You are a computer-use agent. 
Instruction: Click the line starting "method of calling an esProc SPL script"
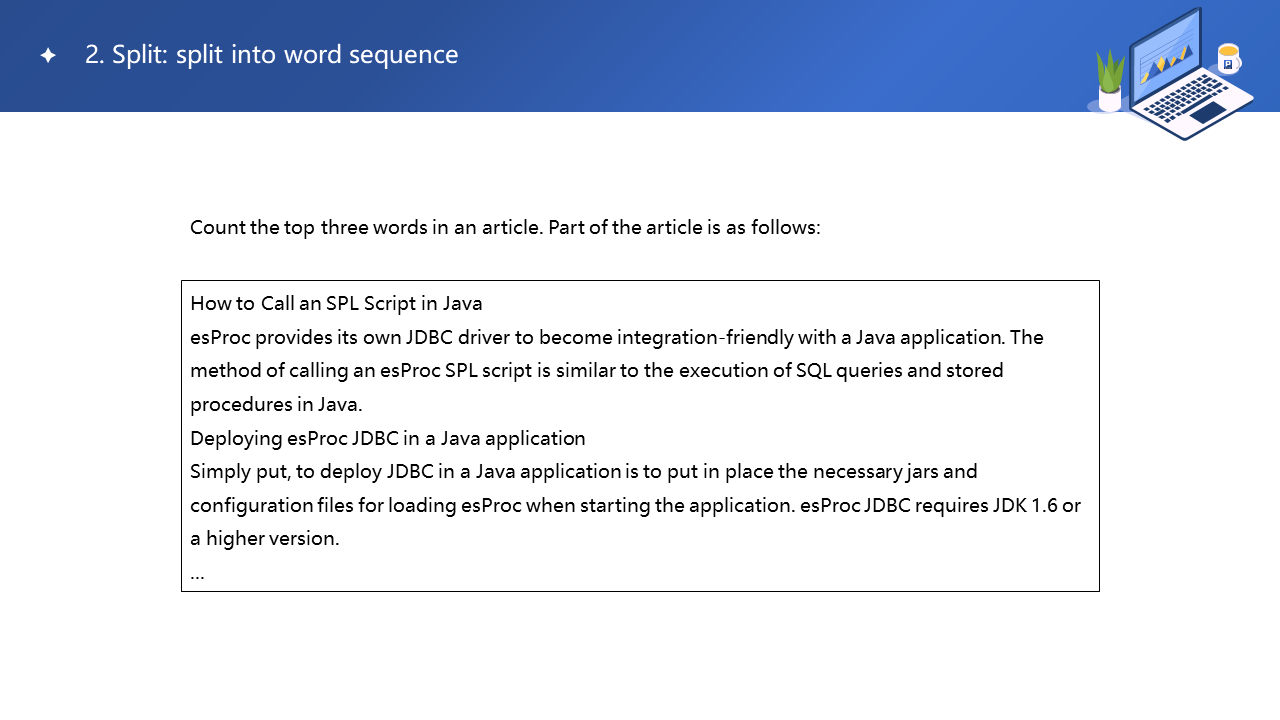(x=597, y=371)
